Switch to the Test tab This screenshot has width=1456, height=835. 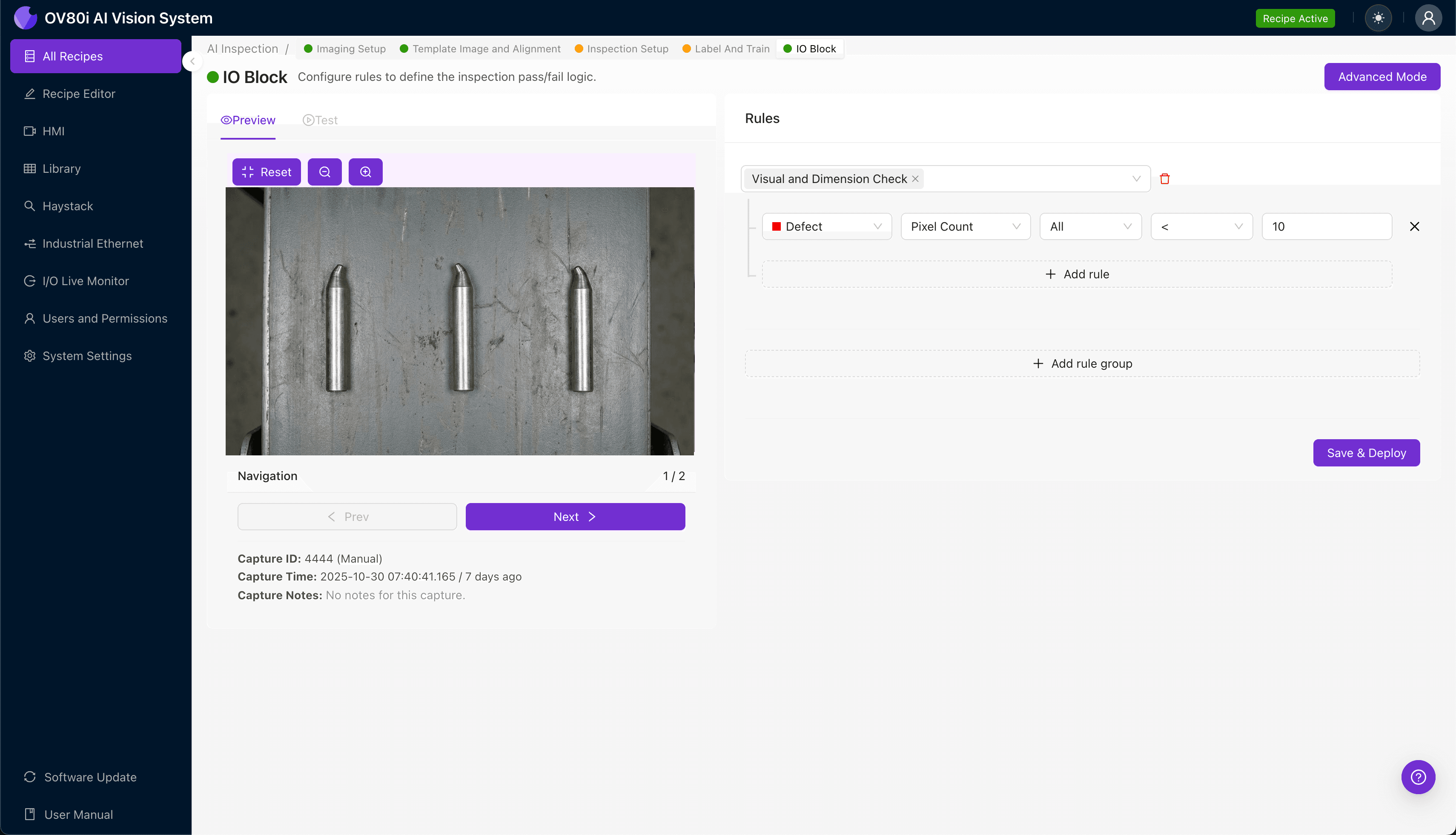click(320, 120)
